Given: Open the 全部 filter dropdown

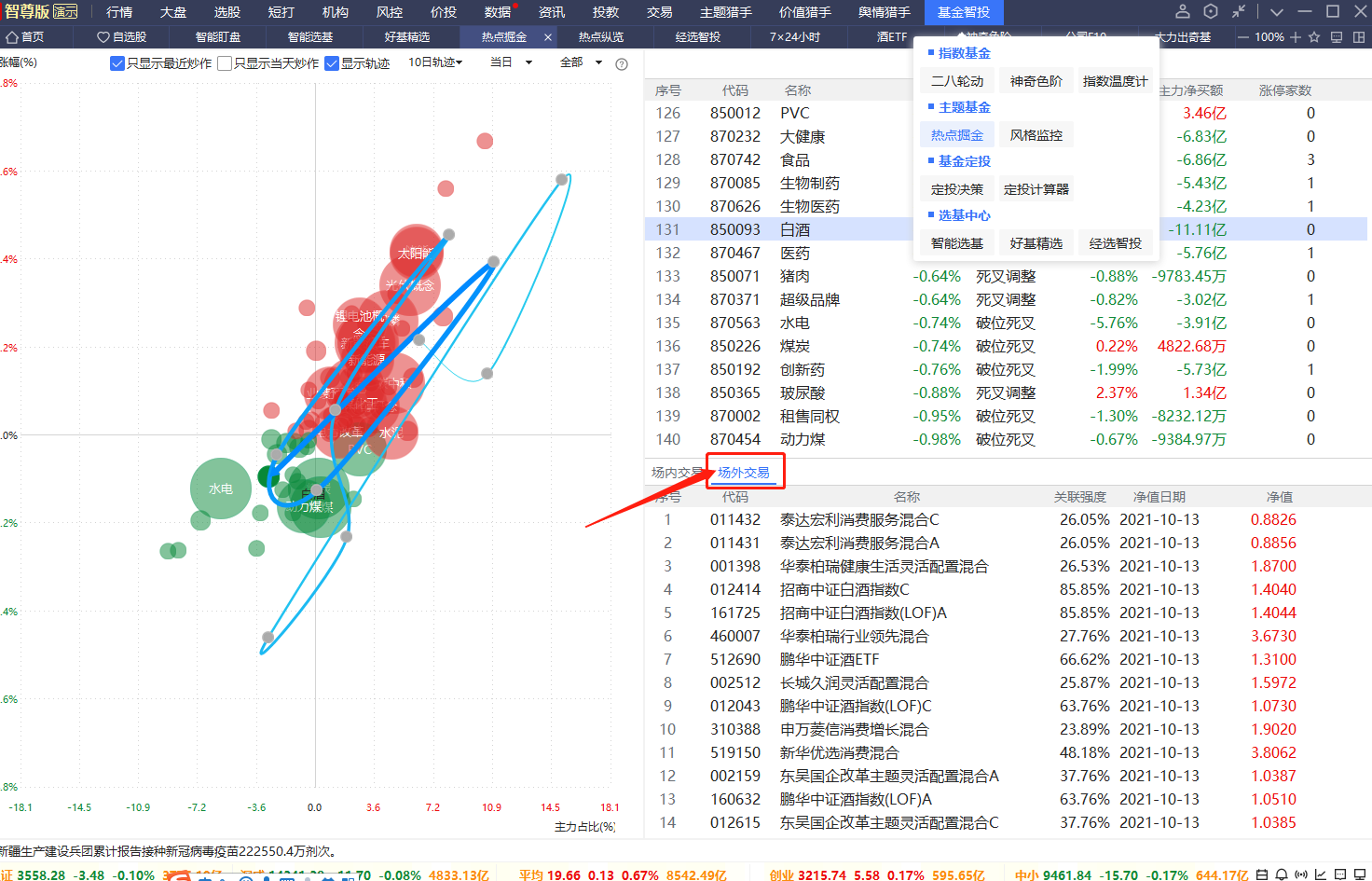Looking at the screenshot, I should tap(581, 62).
